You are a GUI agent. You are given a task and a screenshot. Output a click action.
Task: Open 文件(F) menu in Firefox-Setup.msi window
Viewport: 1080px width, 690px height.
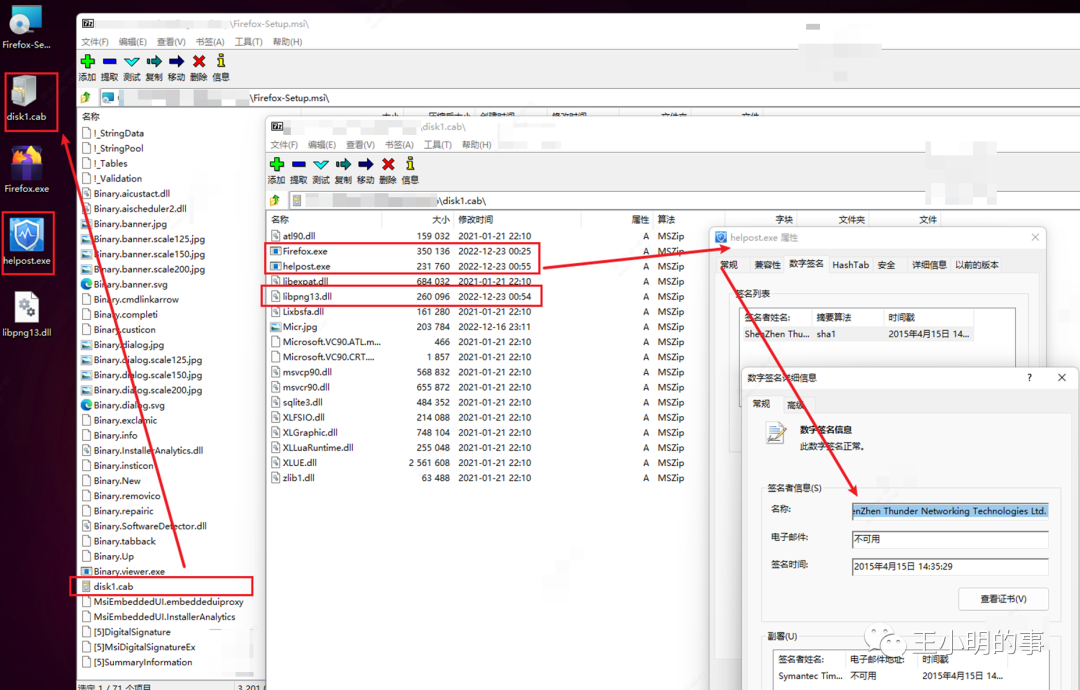click(x=94, y=42)
